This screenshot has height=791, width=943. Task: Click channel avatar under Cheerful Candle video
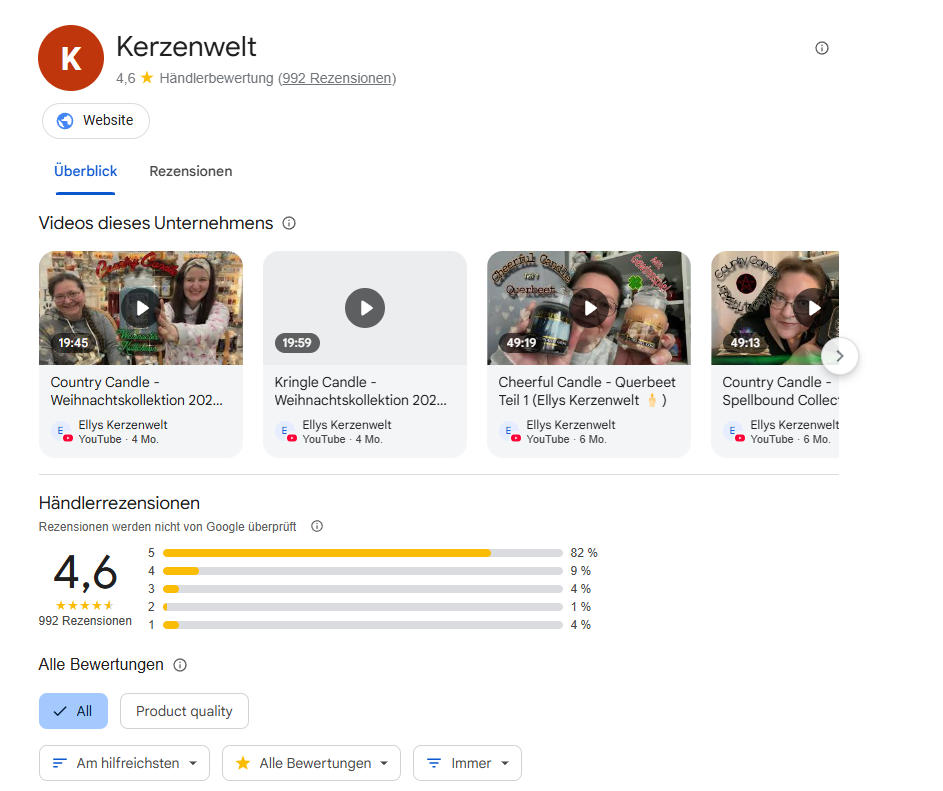point(509,432)
